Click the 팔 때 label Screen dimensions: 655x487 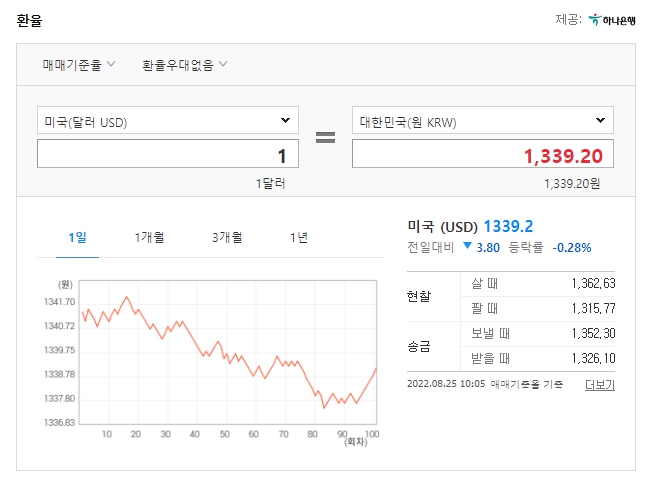tap(485, 309)
